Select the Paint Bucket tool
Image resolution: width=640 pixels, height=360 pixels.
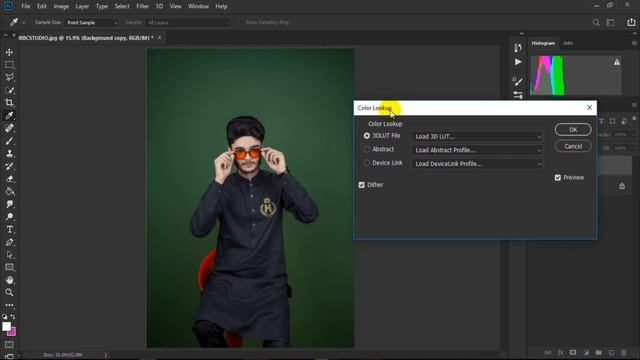tap(9, 191)
